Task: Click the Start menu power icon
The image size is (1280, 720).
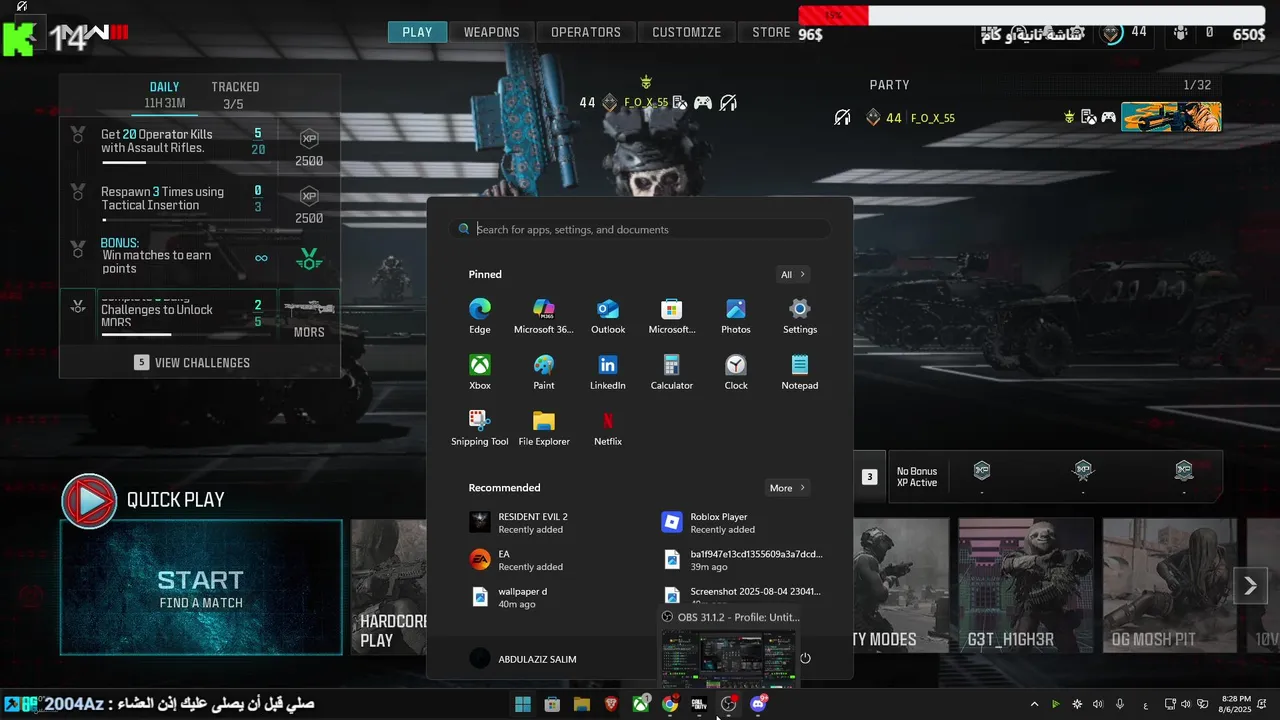Action: [805, 658]
